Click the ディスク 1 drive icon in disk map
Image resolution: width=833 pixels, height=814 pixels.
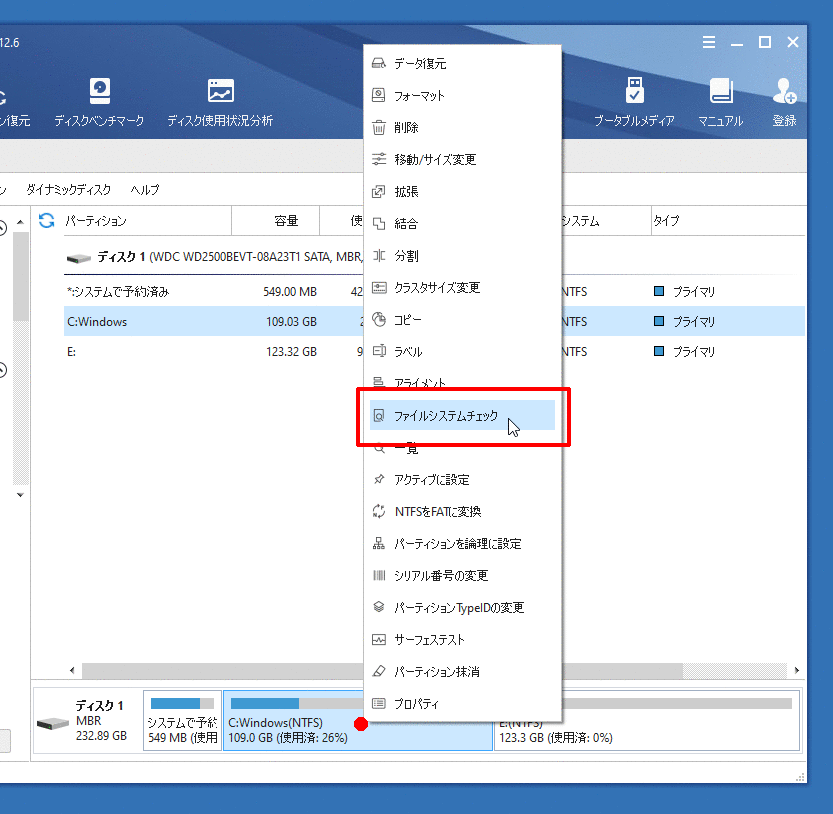(x=51, y=723)
